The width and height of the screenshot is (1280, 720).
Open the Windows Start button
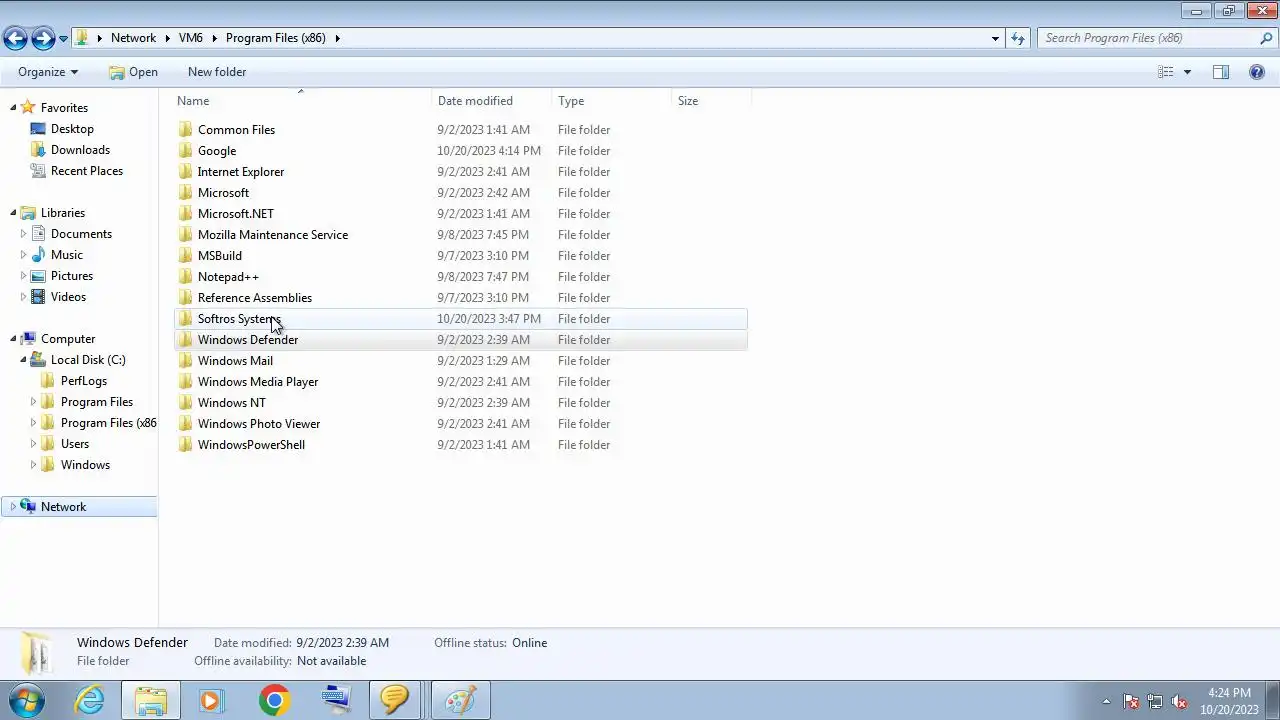pos(27,700)
